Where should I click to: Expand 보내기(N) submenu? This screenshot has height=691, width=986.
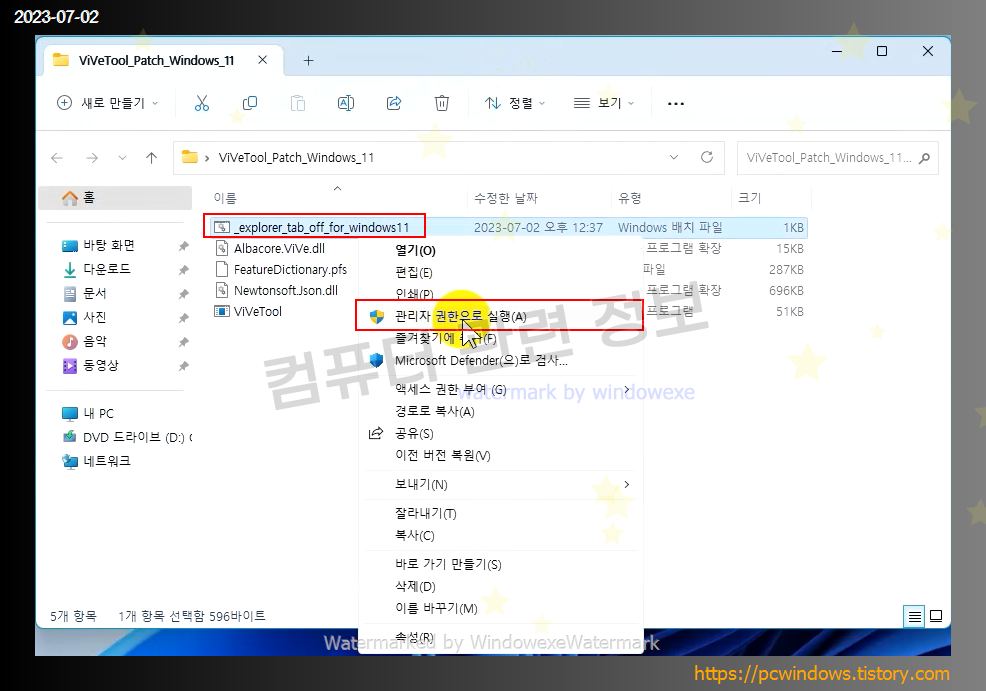(x=627, y=484)
